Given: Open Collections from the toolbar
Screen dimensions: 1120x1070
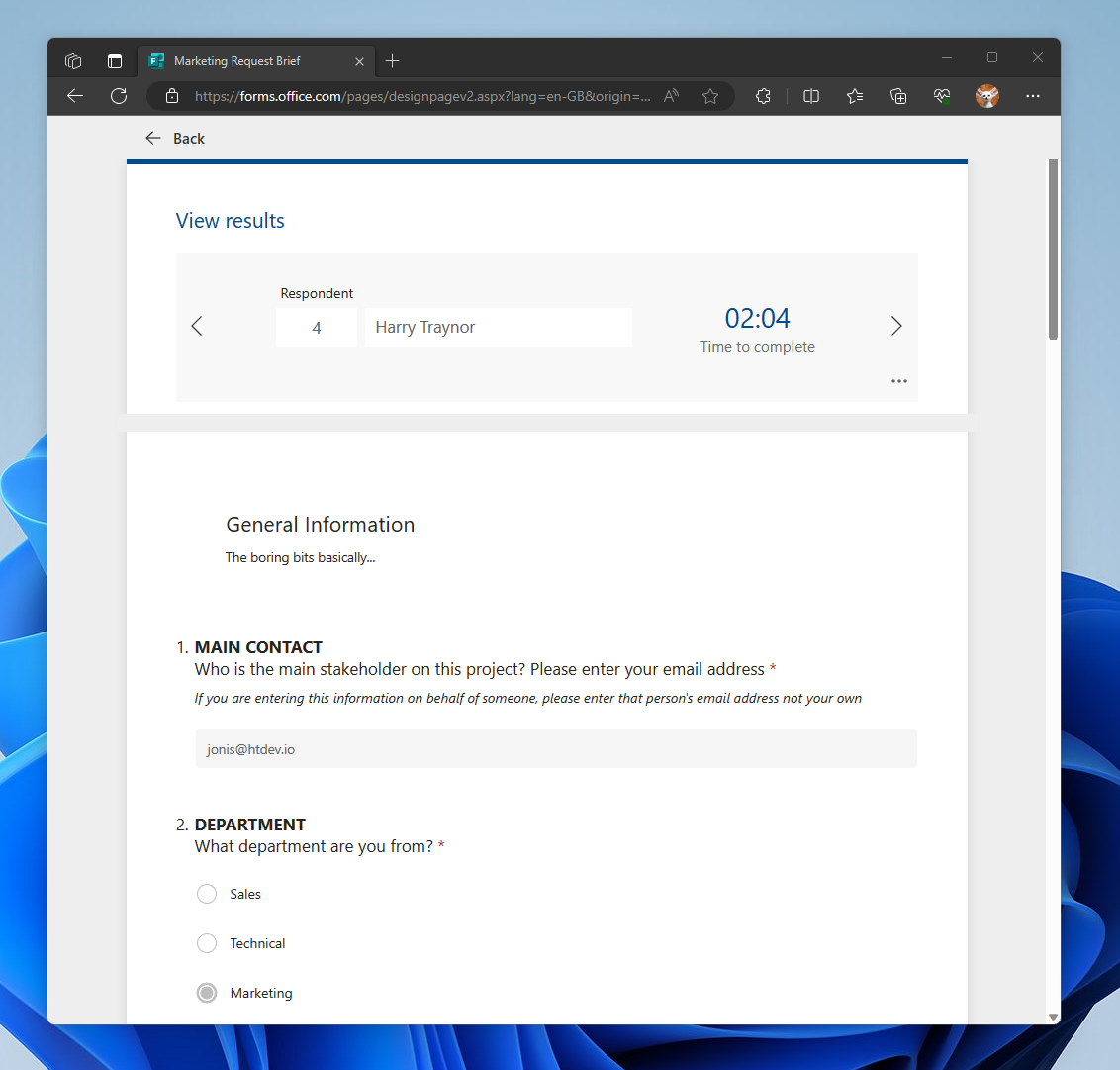Looking at the screenshot, I should [897, 96].
